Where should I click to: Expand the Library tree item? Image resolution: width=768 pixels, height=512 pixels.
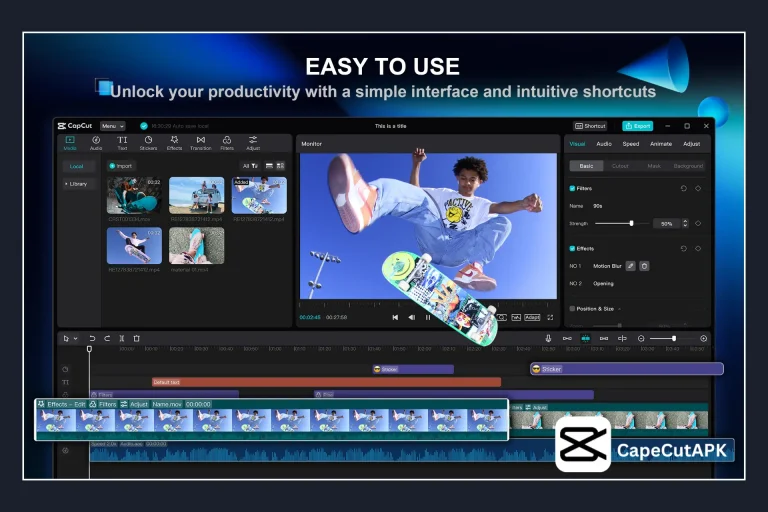76,184
